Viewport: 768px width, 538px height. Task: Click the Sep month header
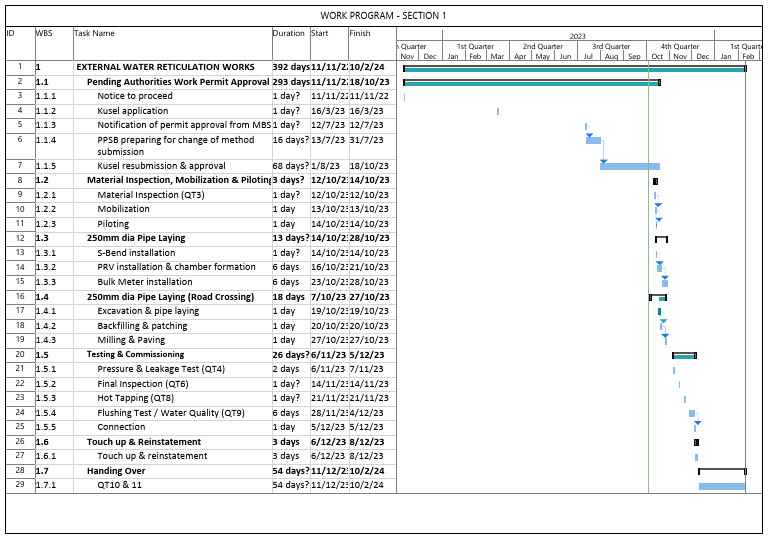(x=634, y=56)
